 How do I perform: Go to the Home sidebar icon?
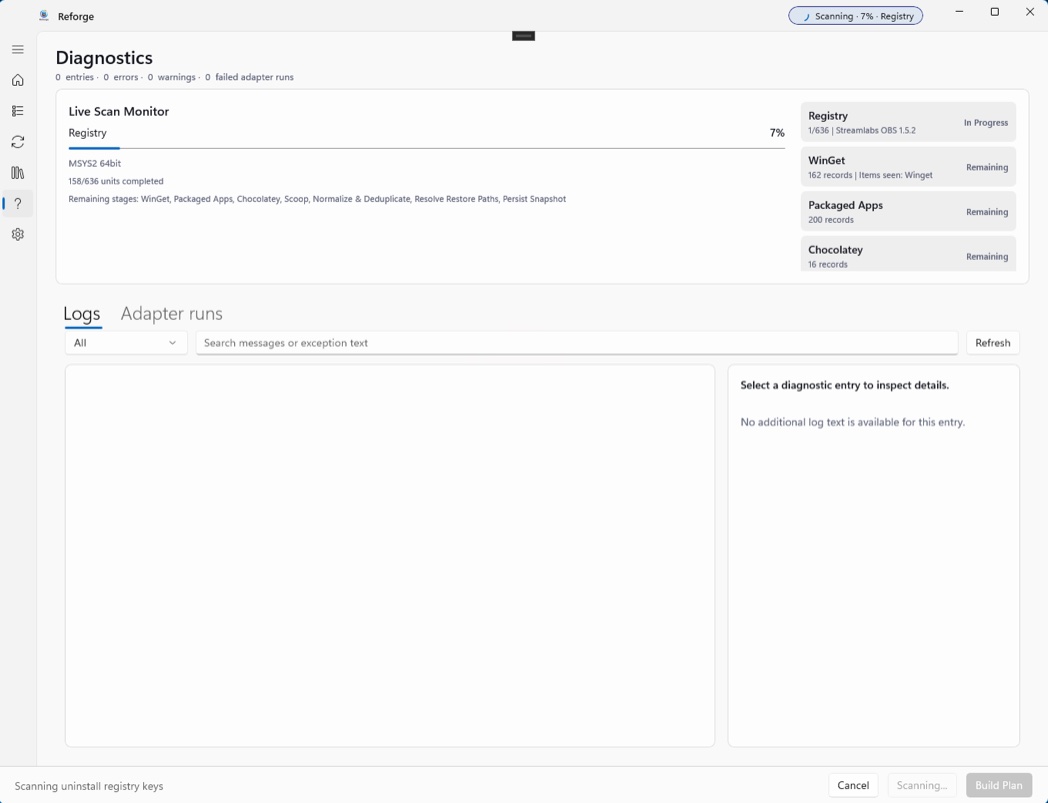pos(18,80)
